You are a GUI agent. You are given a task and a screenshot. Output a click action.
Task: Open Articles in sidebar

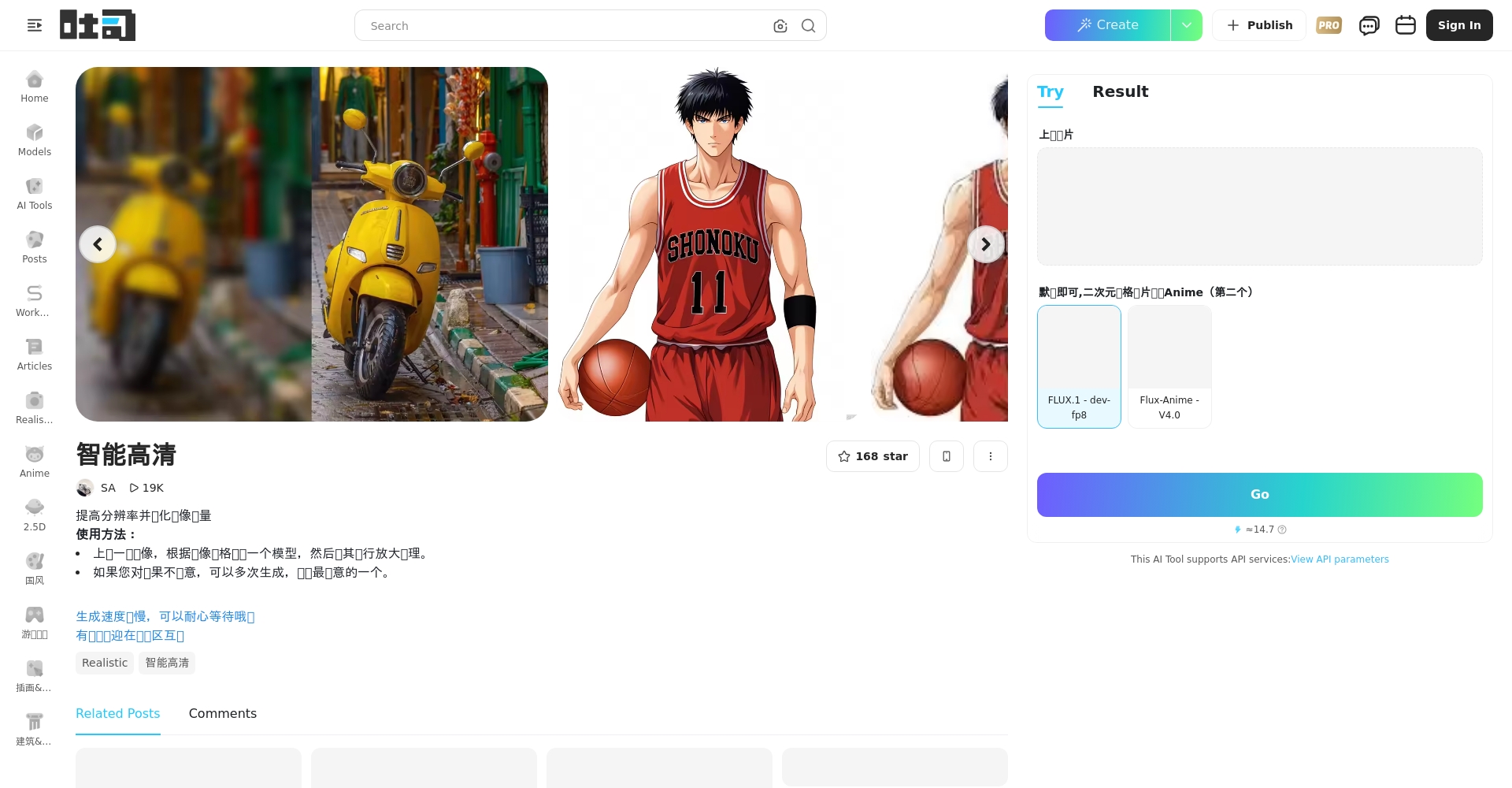pyautogui.click(x=35, y=355)
